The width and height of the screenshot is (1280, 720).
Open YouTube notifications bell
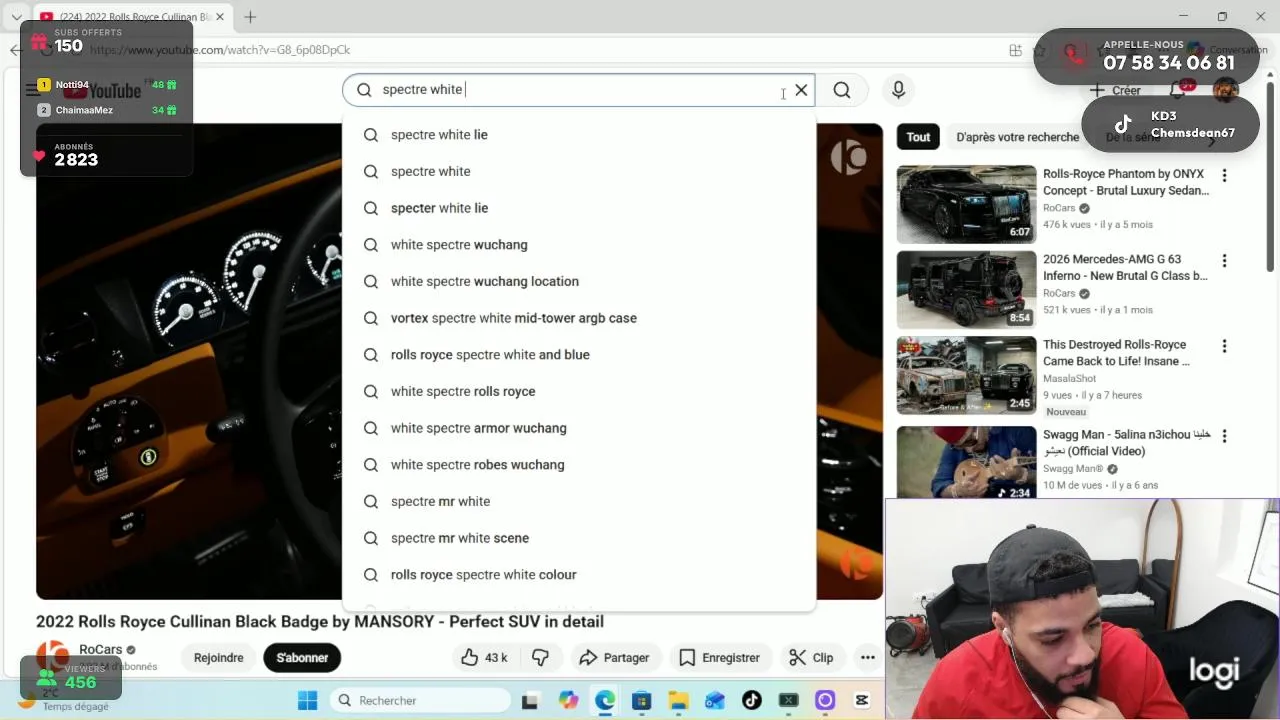click(1178, 90)
